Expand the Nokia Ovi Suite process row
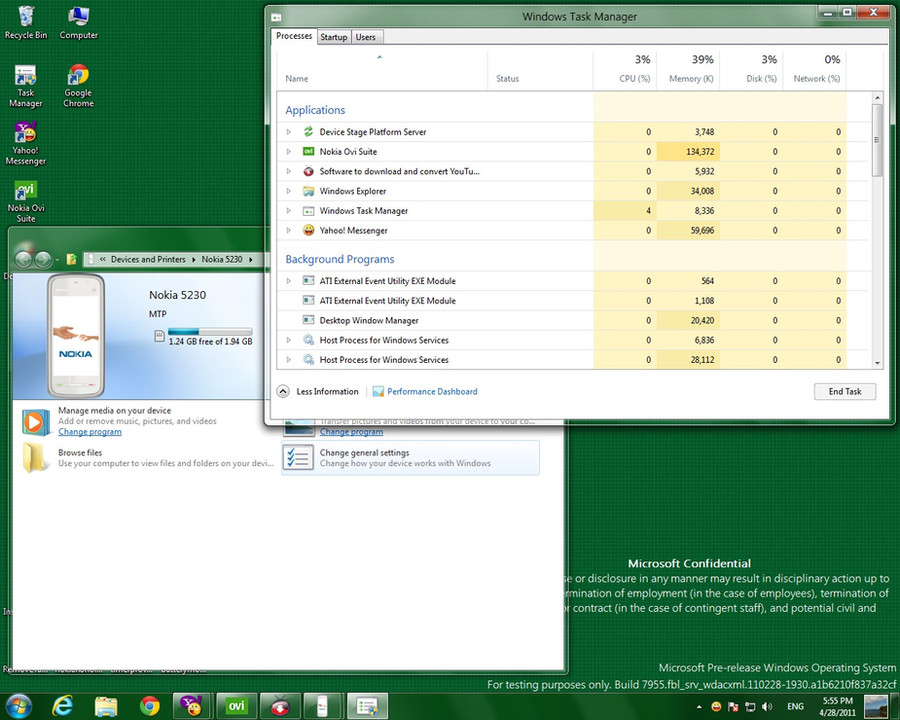 click(289, 152)
